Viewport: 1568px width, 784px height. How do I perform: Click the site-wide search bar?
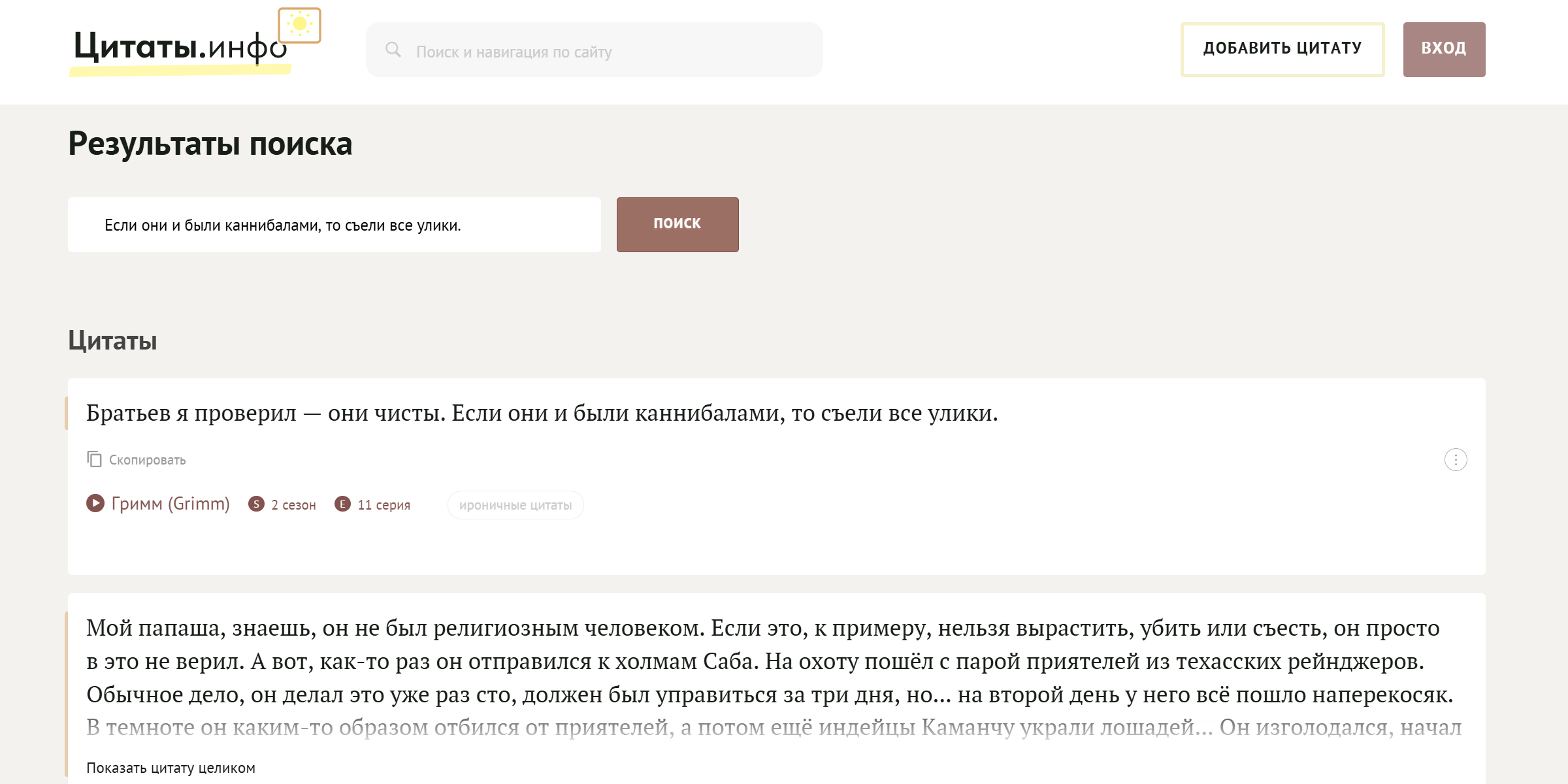tap(595, 50)
